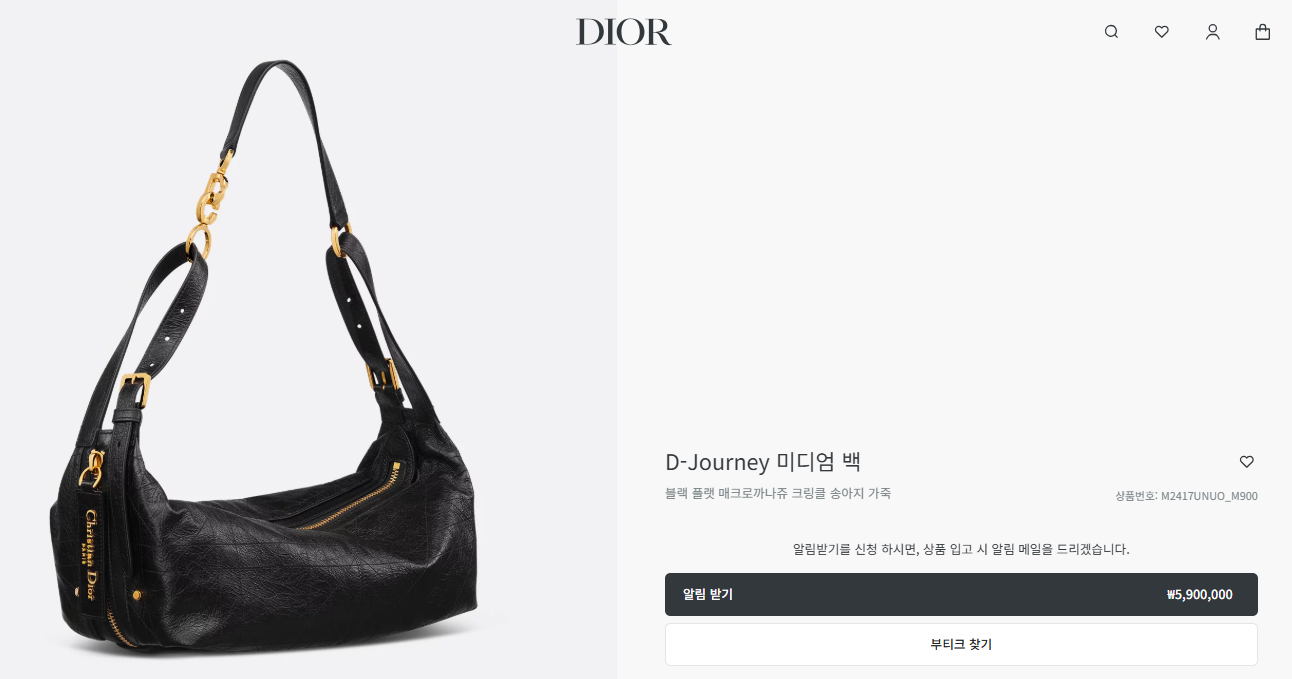The height and width of the screenshot is (679, 1292).
Task: Click the gold buckle on right strap
Action: pos(383,374)
